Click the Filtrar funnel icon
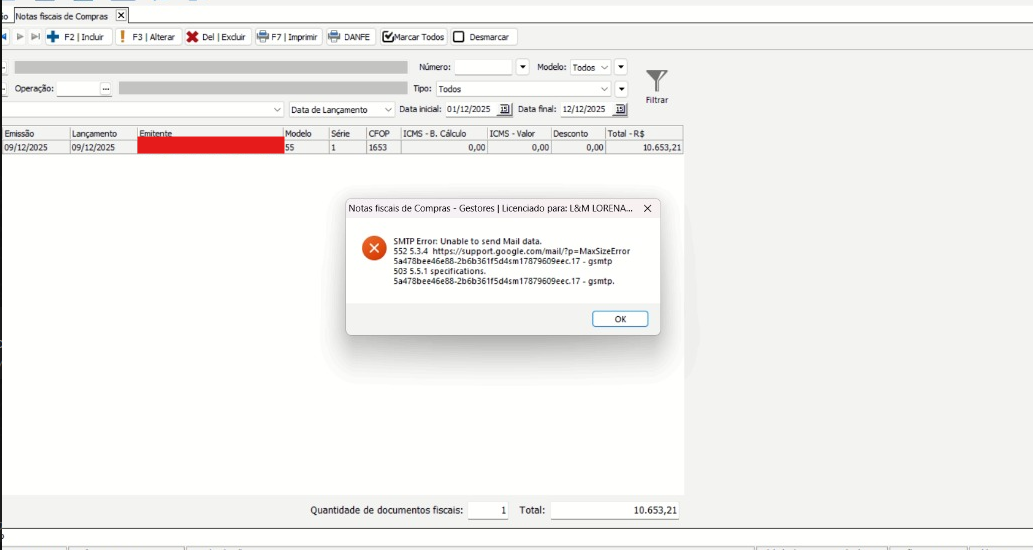 point(657,83)
